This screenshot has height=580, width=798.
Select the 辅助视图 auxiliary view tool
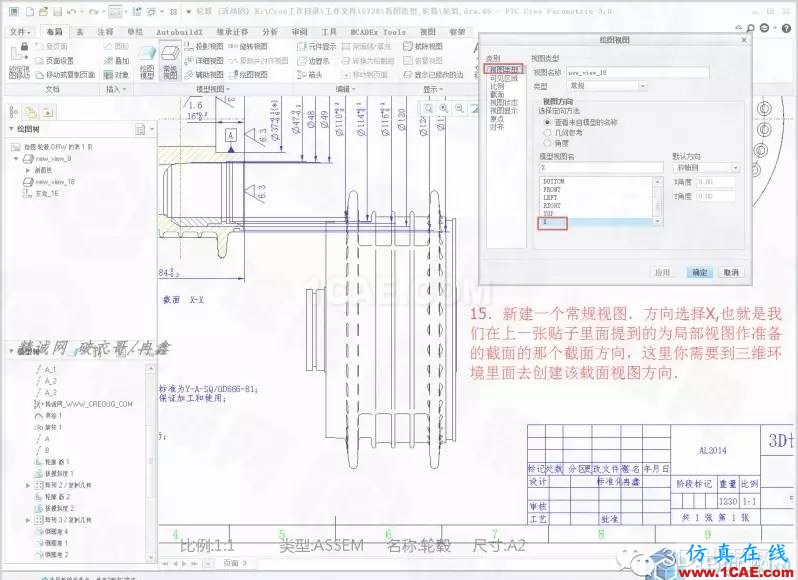click(x=204, y=75)
